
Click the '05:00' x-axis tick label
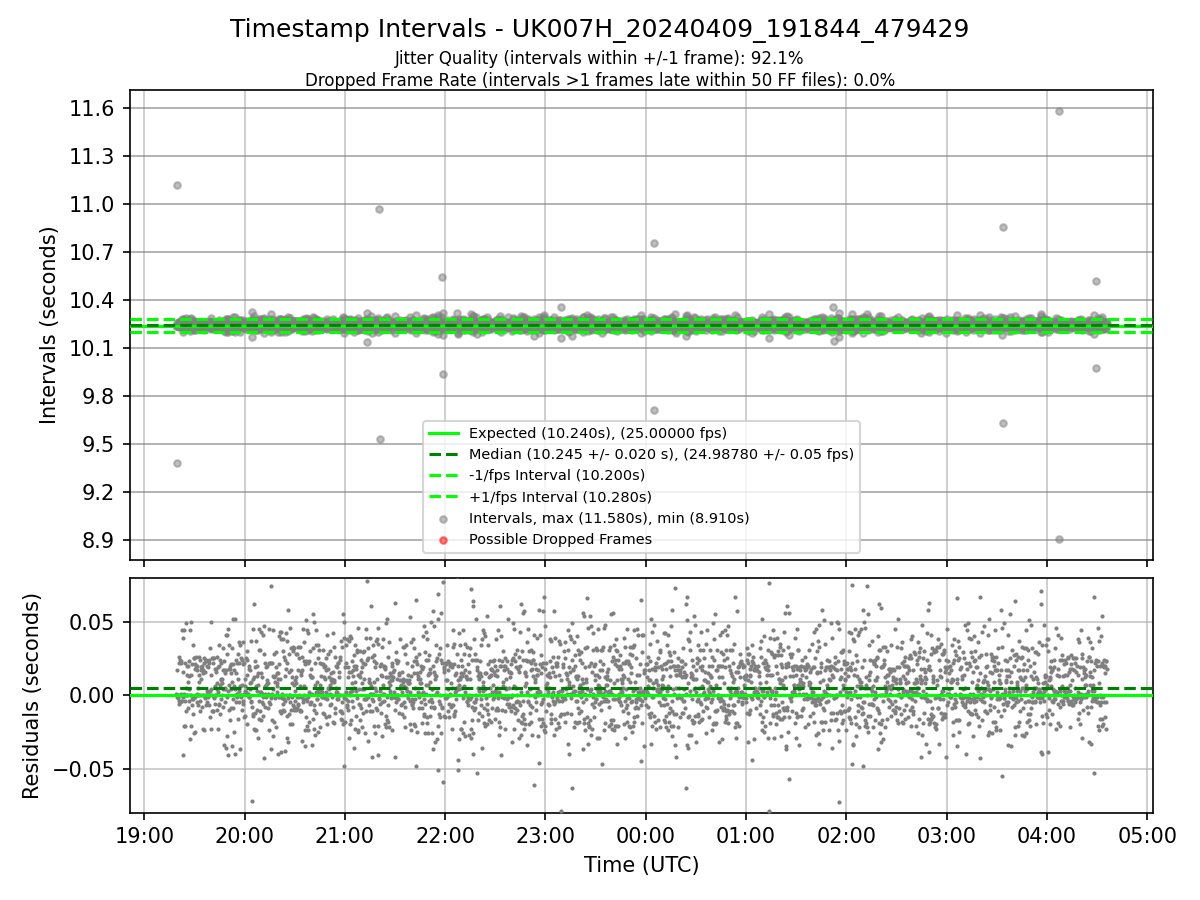click(x=1147, y=836)
